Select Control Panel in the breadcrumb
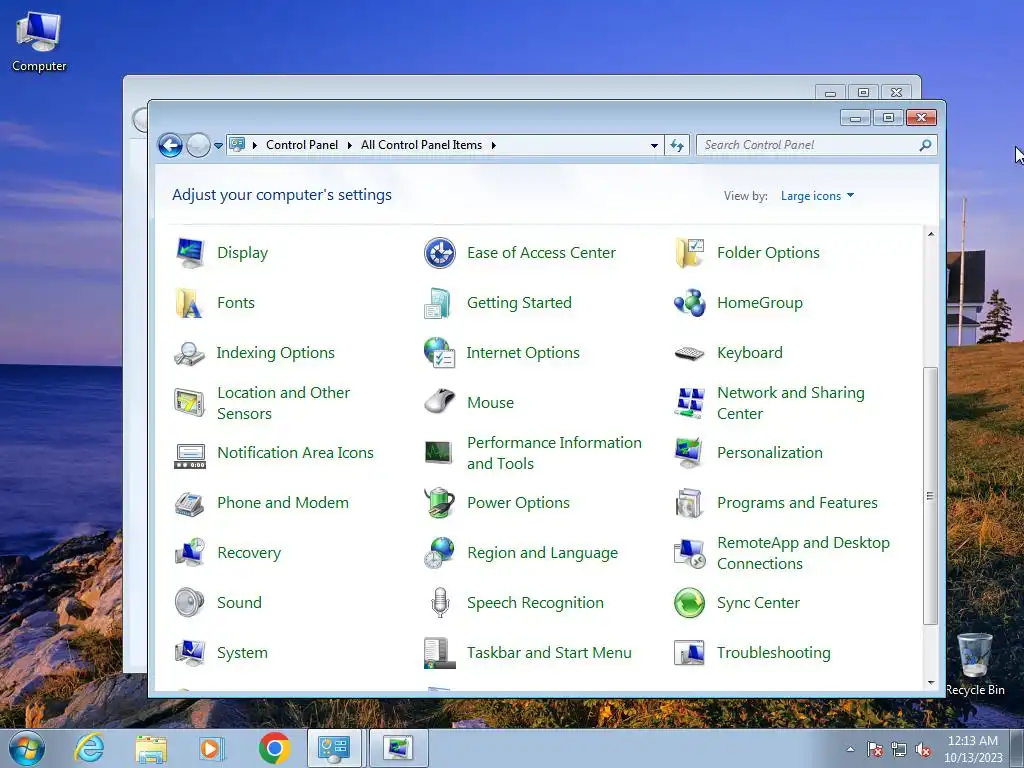The image size is (1024, 768). (302, 145)
